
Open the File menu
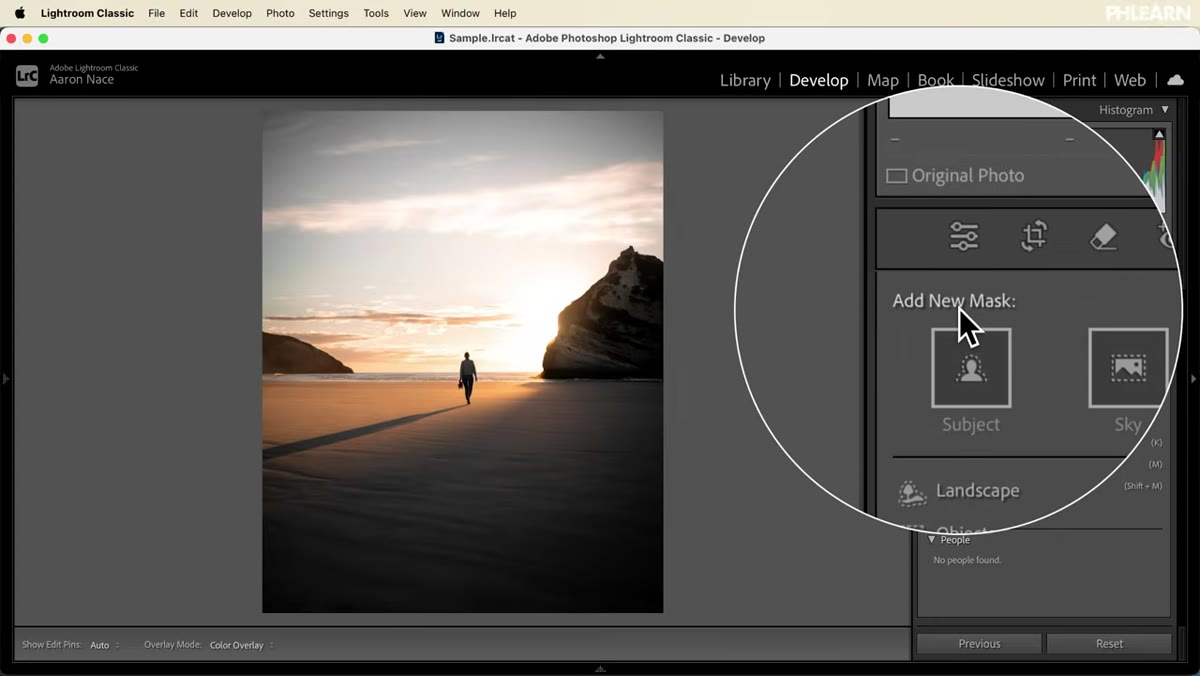click(x=156, y=13)
